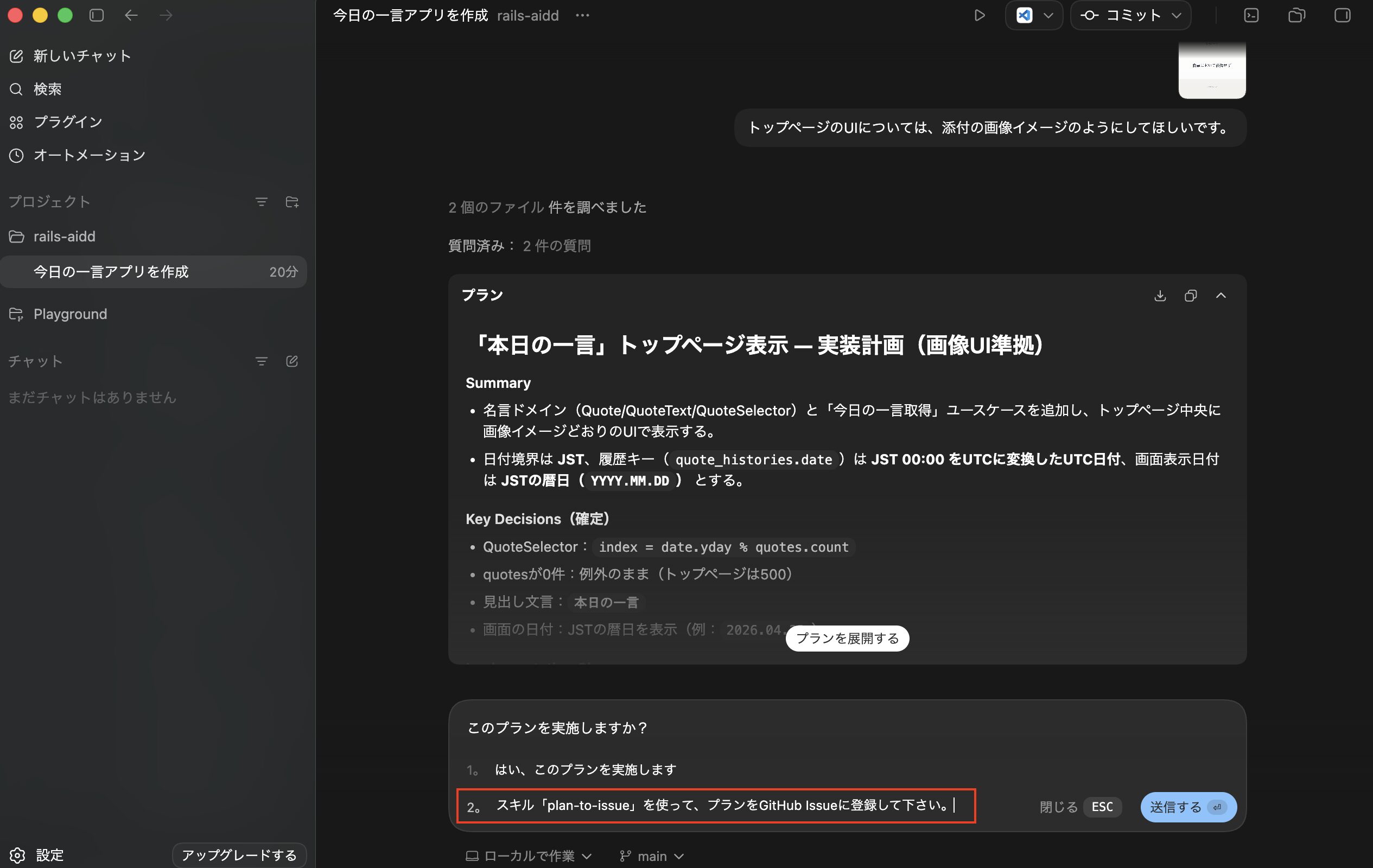Expand the ローカルで作業 dropdown
This screenshot has height=868, width=1373.
[x=529, y=856]
